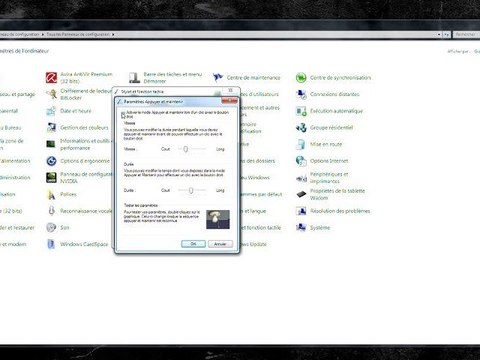
Task: Open Windows CardSpace icon
Action: coord(51,244)
